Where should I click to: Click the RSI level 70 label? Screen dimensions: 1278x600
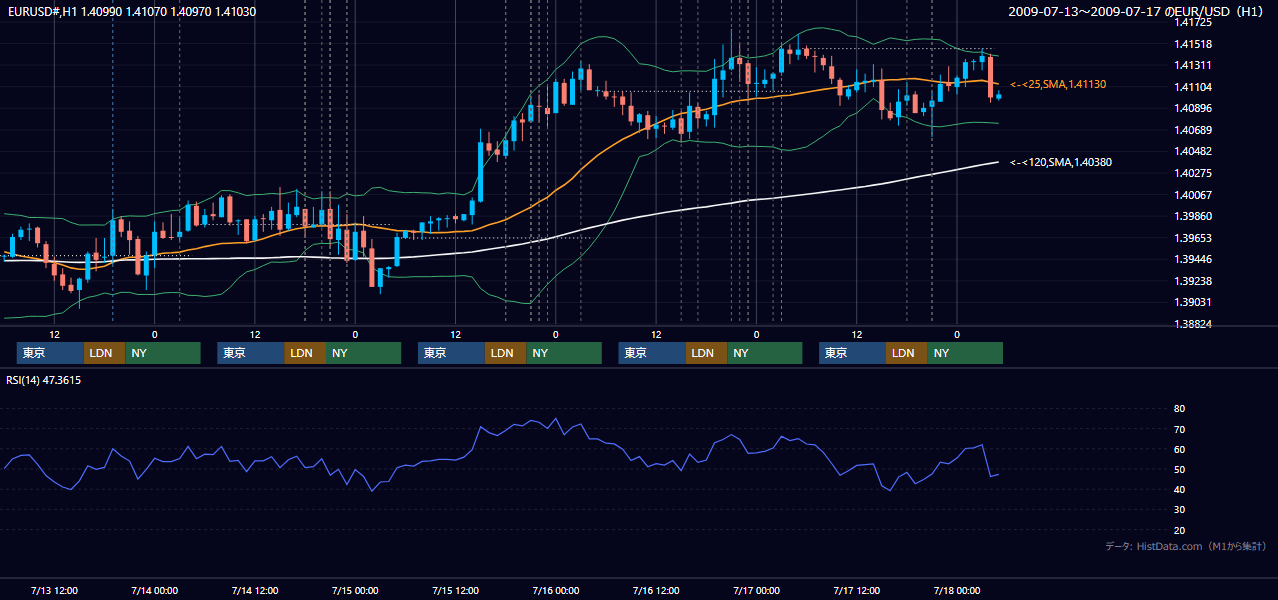1180,429
